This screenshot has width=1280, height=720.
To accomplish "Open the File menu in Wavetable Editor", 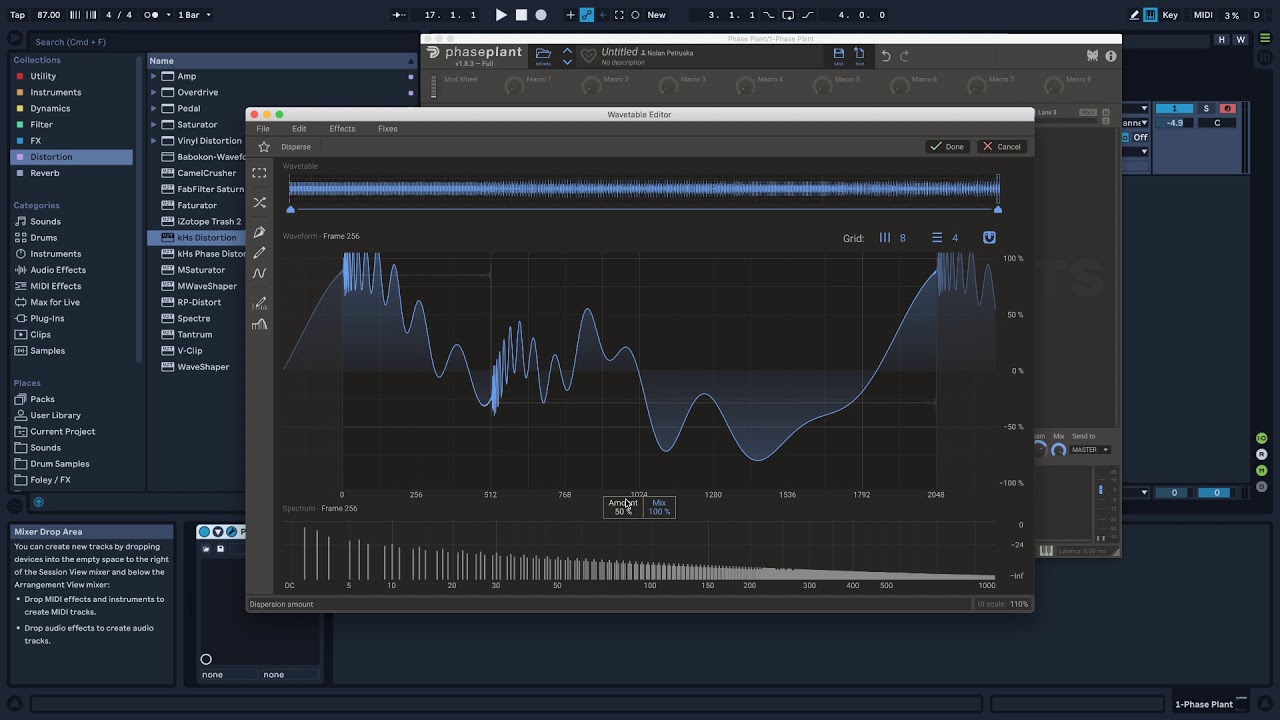I will [263, 129].
